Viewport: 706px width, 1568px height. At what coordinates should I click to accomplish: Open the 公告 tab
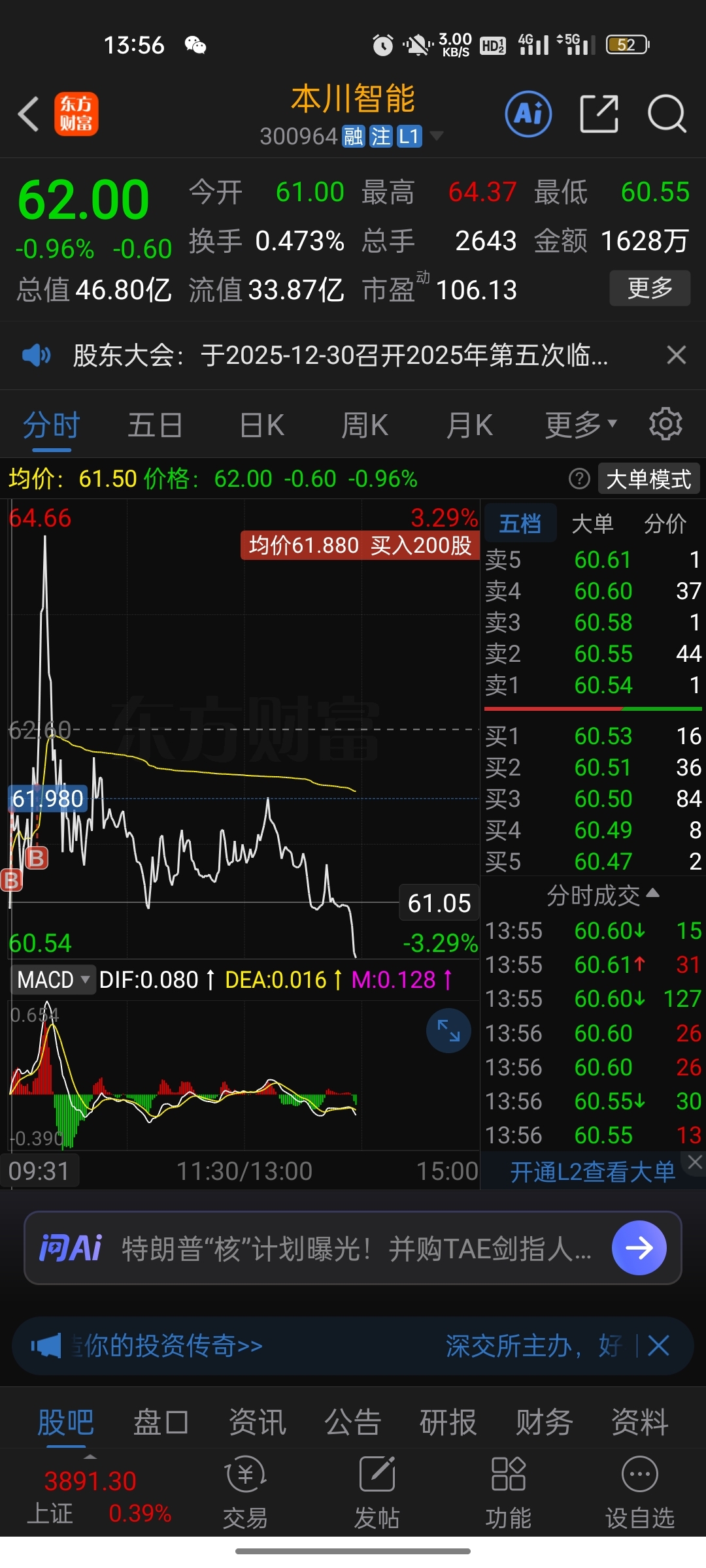(x=353, y=1422)
